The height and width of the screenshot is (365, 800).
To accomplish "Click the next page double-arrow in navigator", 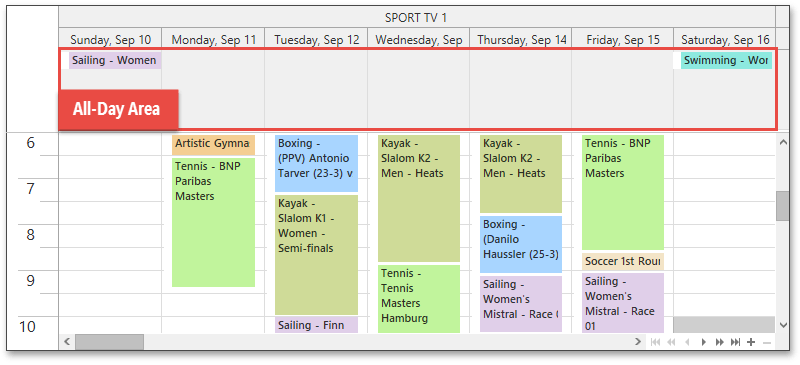I will (719, 342).
